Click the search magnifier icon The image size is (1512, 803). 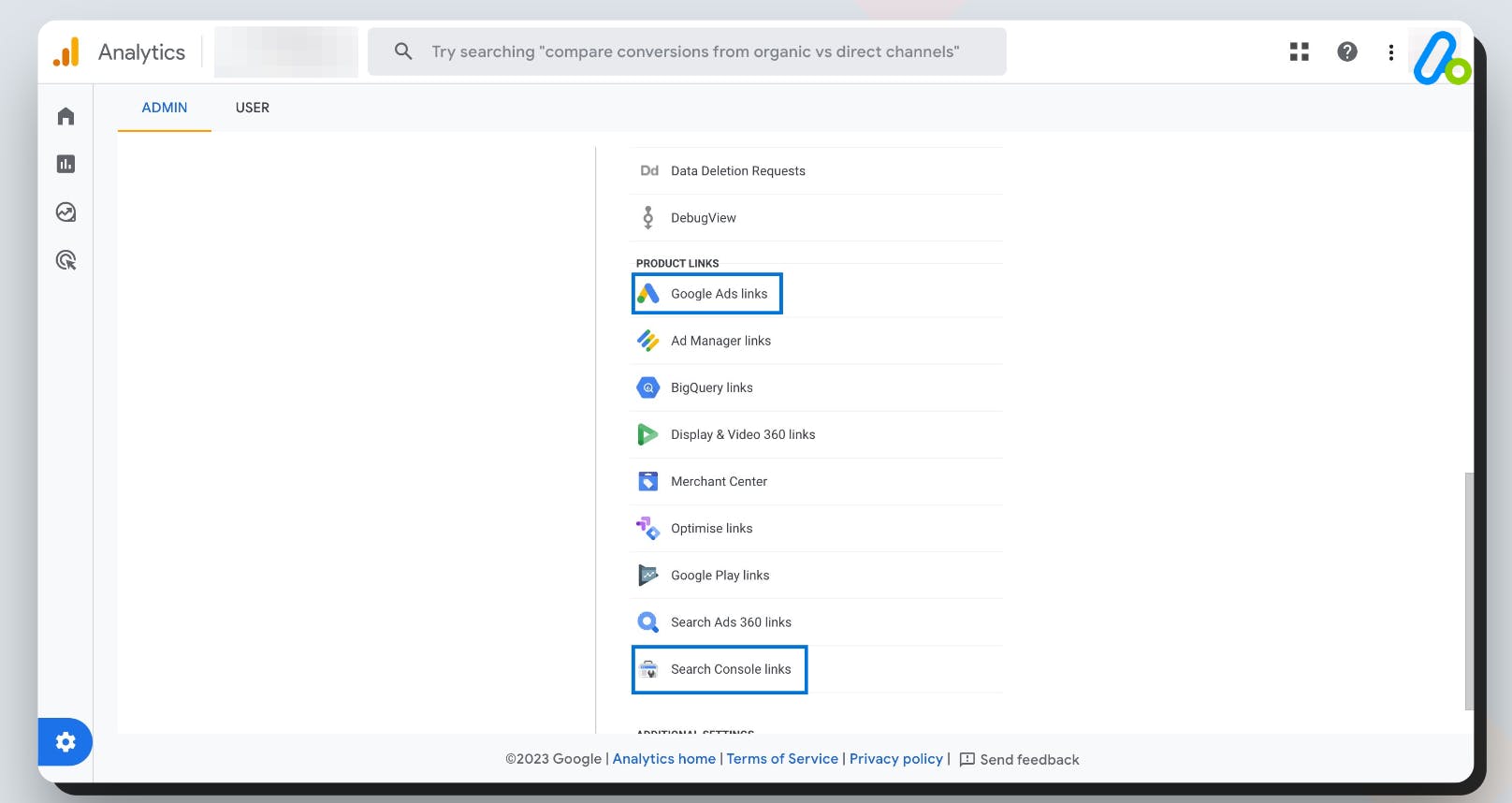[x=403, y=51]
